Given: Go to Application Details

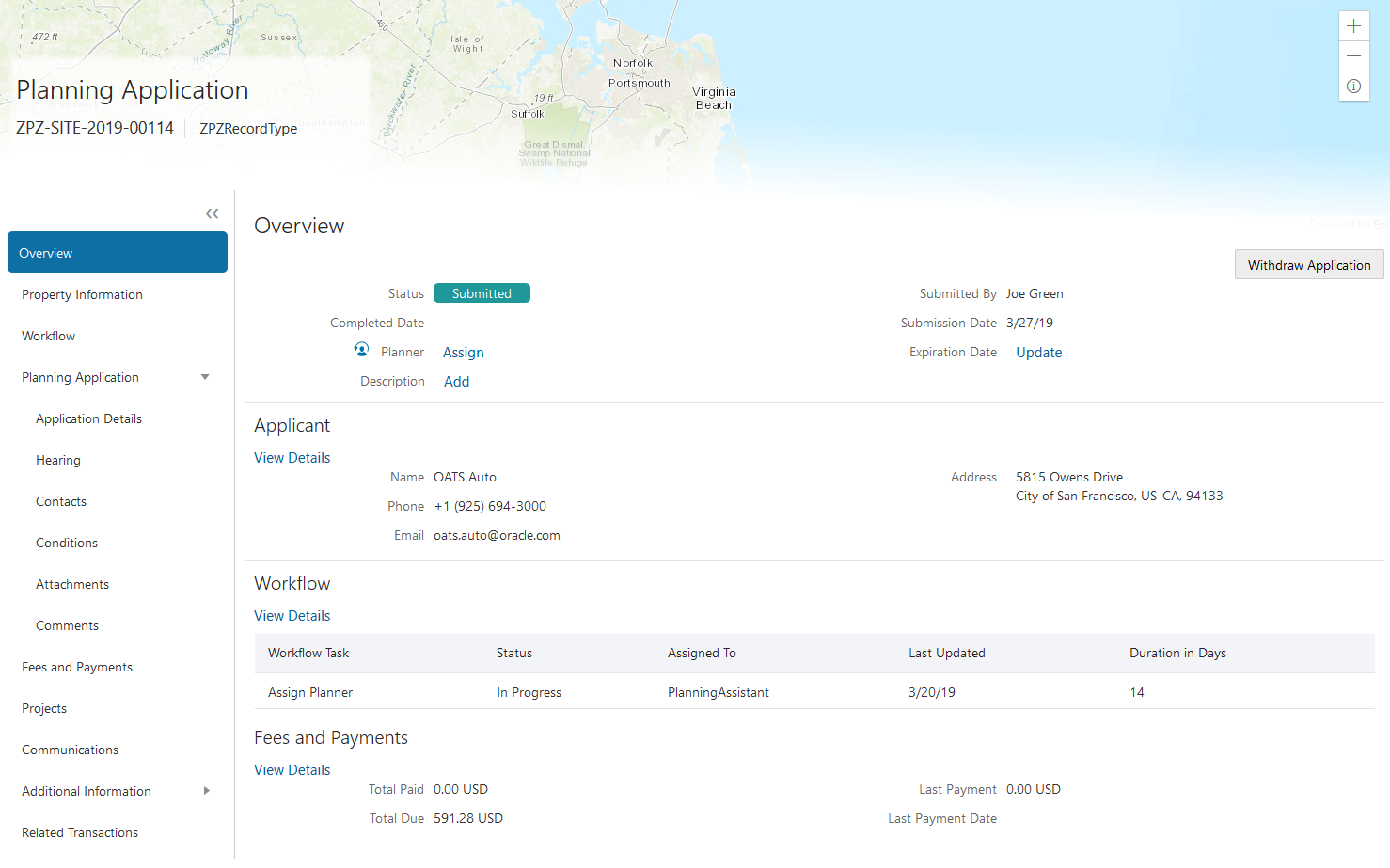Looking at the screenshot, I should click(88, 418).
